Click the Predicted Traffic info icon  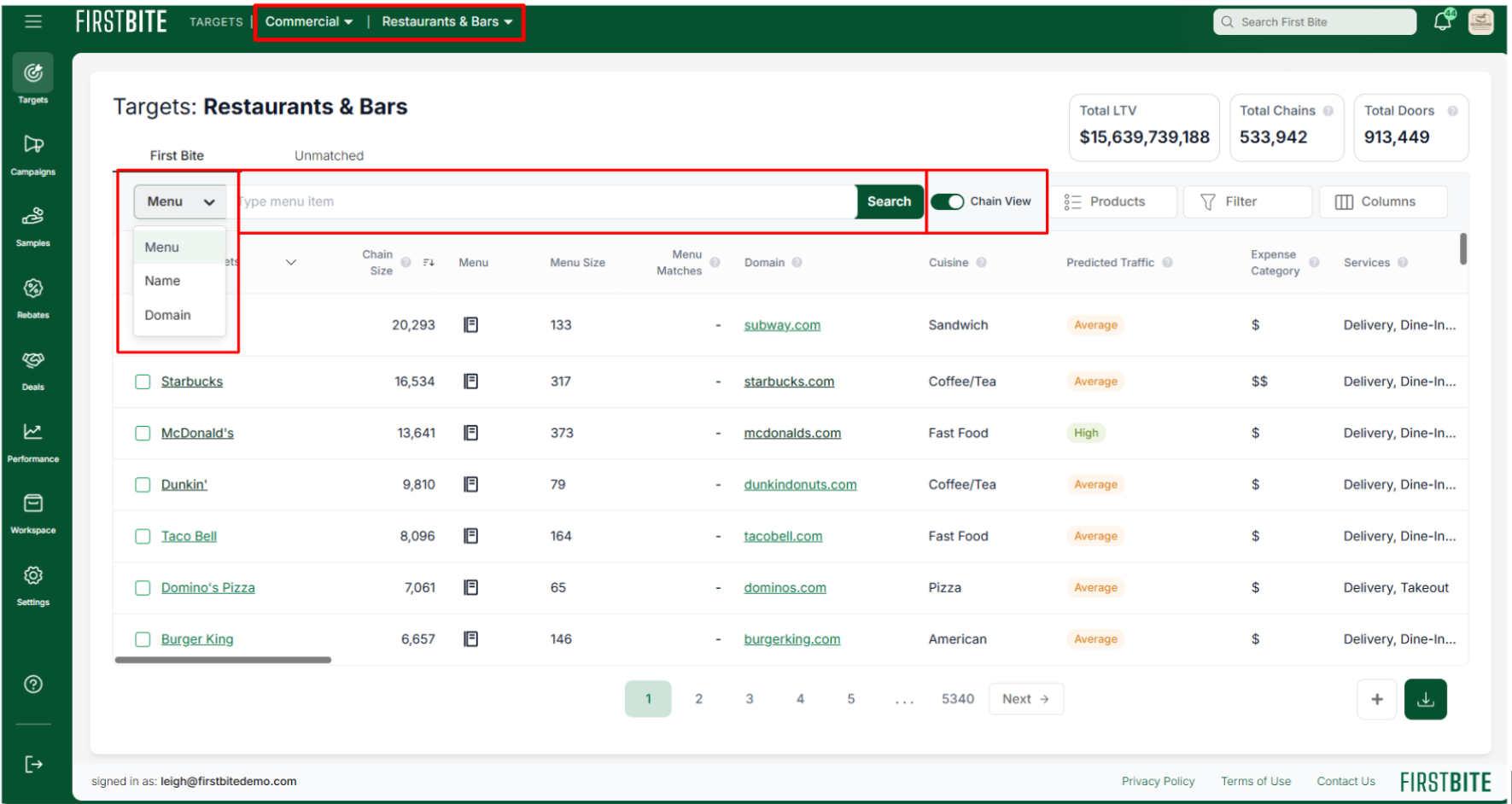tap(1167, 262)
